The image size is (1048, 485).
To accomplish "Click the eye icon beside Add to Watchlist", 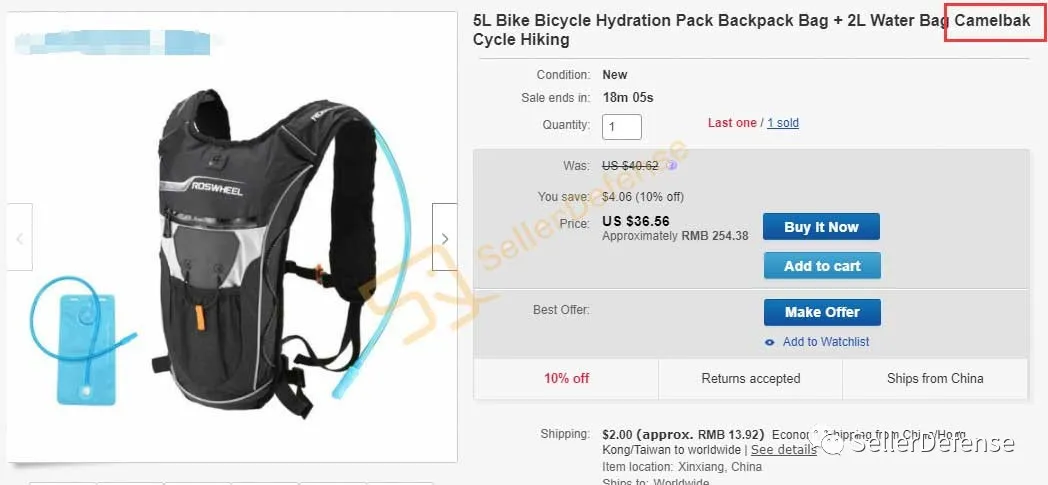I will pos(770,342).
